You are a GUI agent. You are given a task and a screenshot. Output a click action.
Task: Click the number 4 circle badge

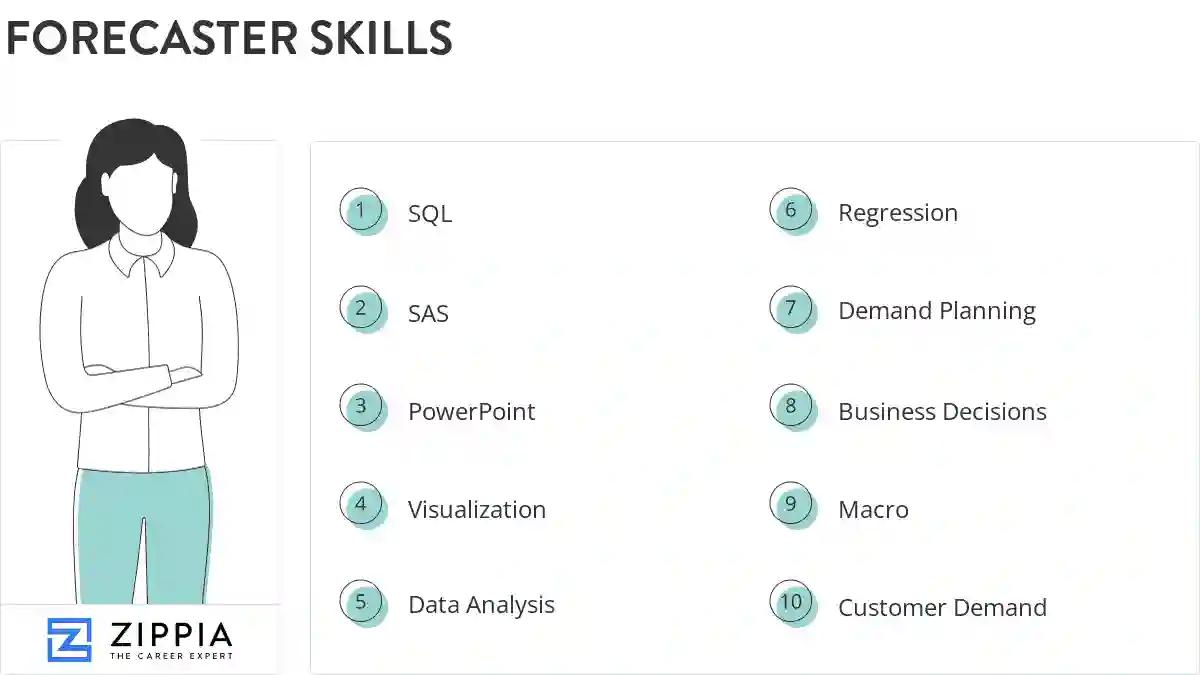[x=361, y=505]
